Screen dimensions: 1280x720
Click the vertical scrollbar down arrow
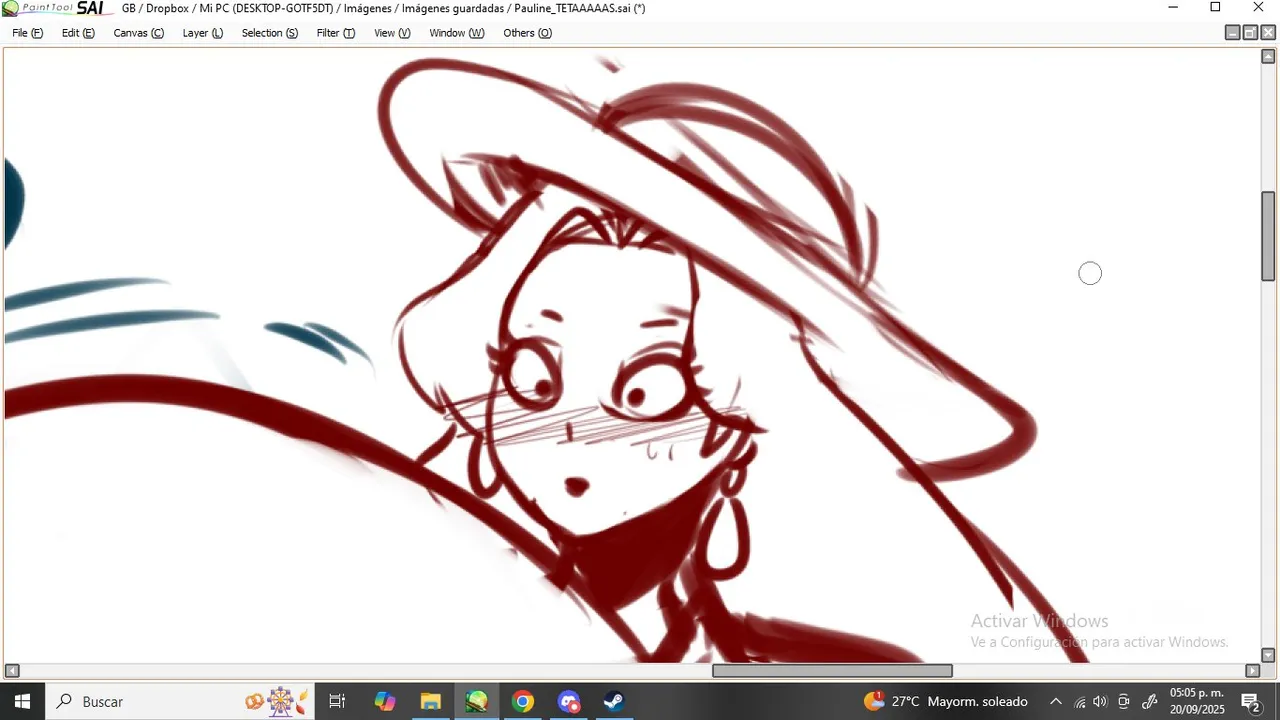click(1268, 656)
